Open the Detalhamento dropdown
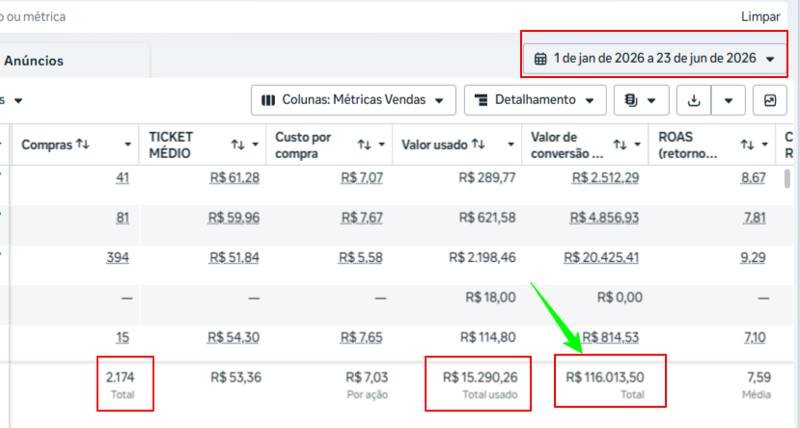The height and width of the screenshot is (428, 800). coord(535,100)
